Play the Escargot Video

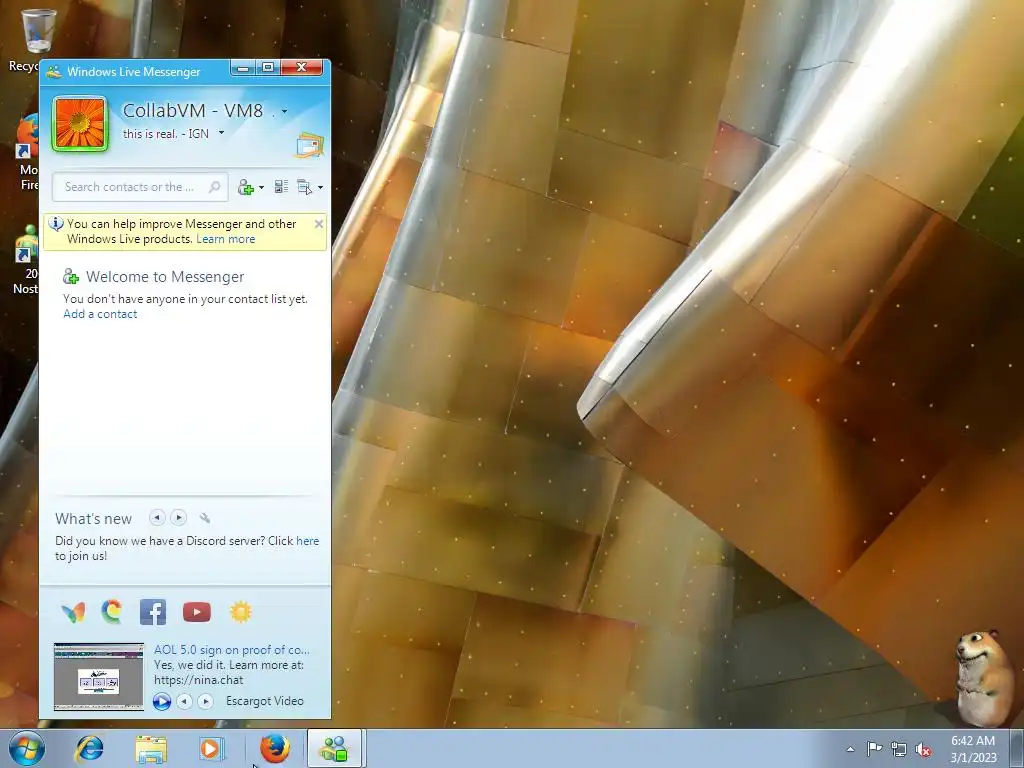pyautogui.click(x=162, y=701)
